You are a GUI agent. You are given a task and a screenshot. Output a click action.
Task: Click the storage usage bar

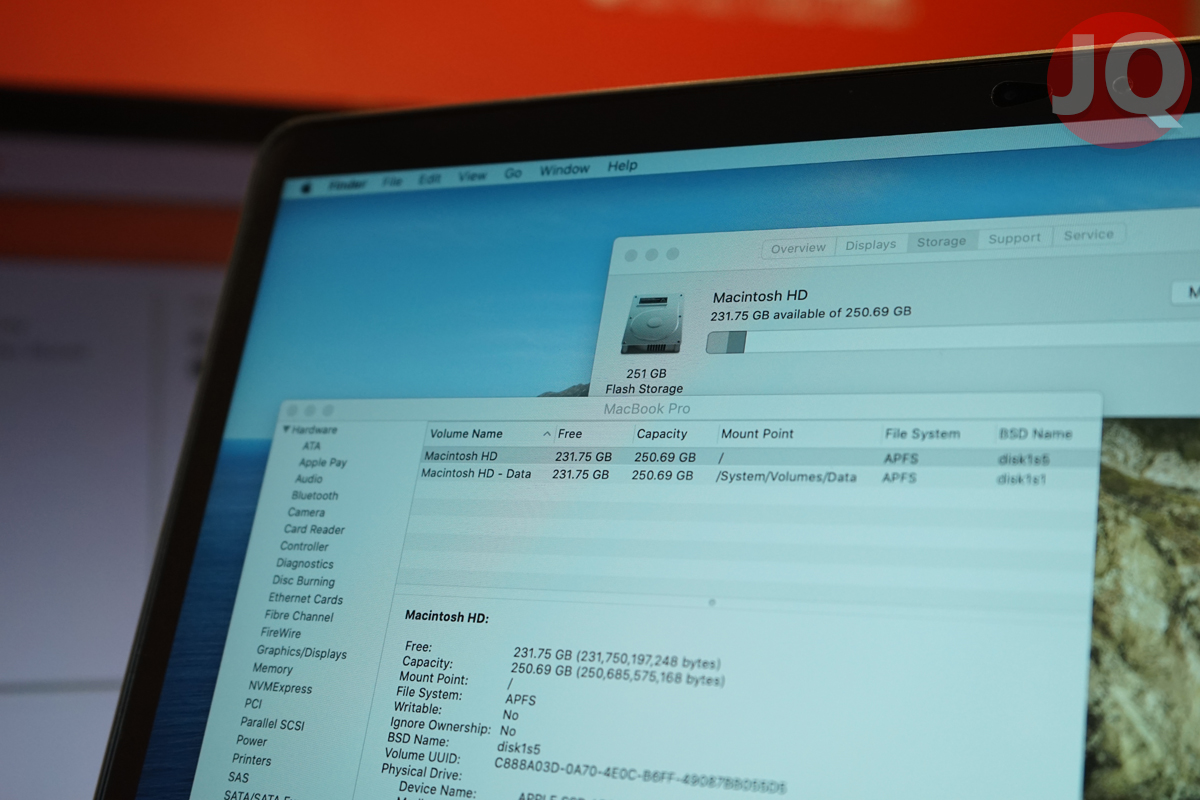tap(952, 338)
